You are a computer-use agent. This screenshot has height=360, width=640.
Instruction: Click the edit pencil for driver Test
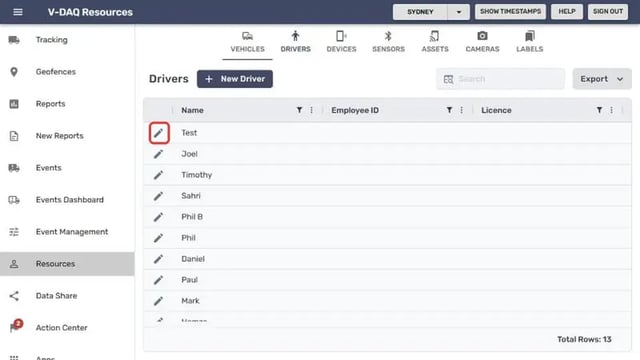(x=159, y=133)
